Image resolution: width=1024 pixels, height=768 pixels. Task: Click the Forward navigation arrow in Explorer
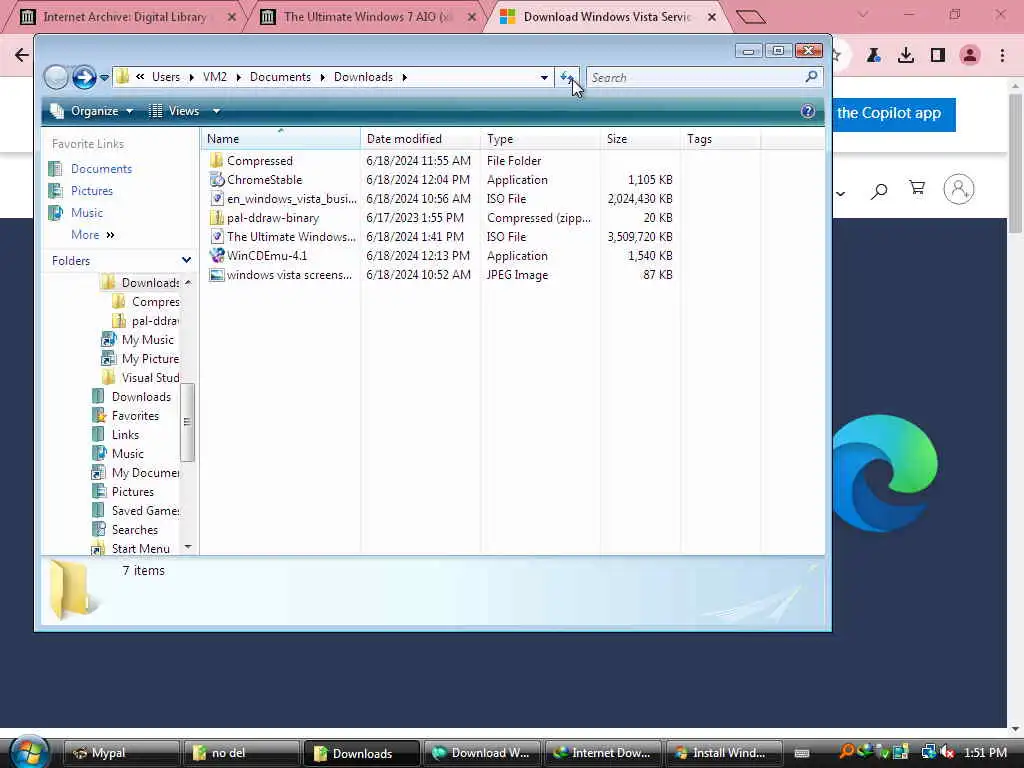(x=84, y=77)
